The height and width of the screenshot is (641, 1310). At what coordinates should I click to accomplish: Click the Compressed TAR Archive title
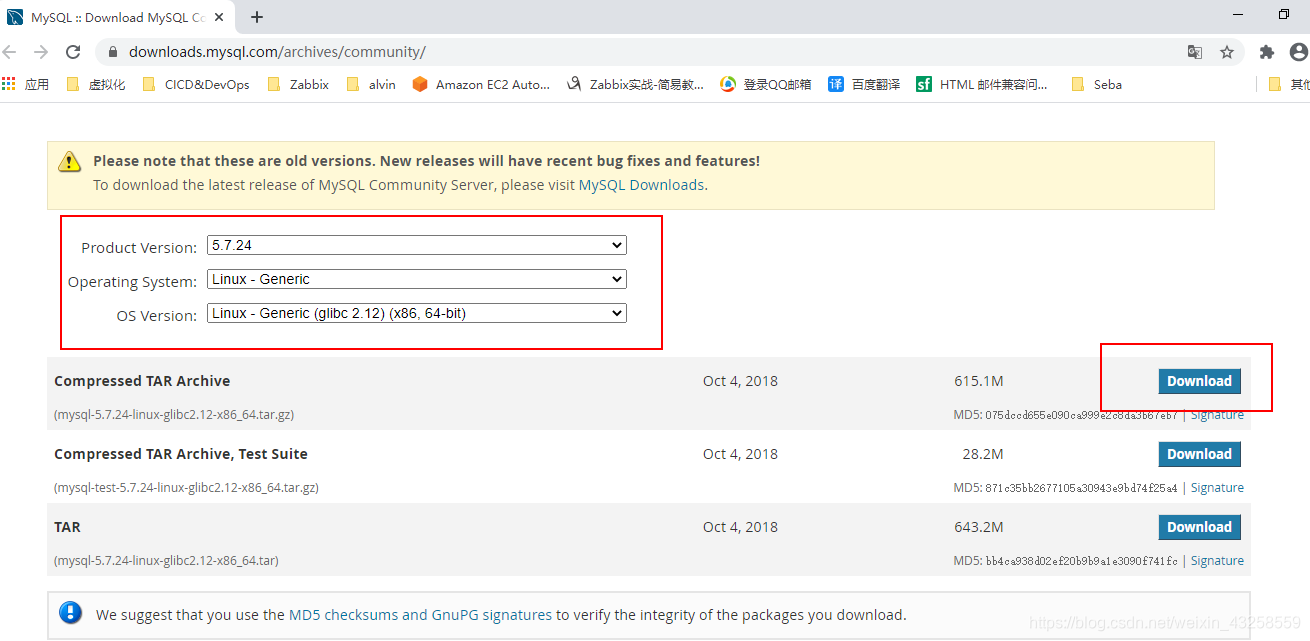142,381
